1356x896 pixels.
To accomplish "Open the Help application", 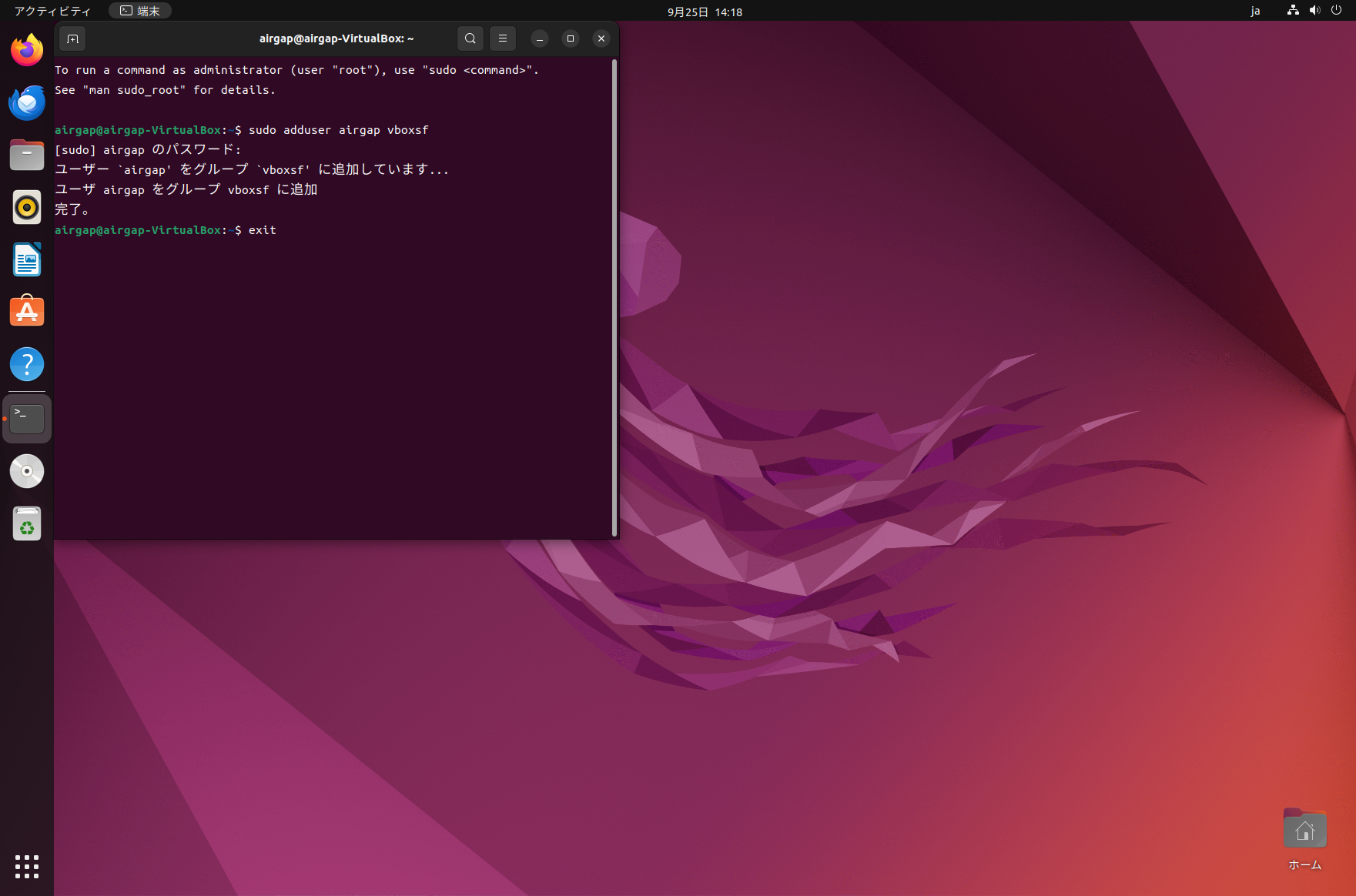I will click(x=27, y=365).
